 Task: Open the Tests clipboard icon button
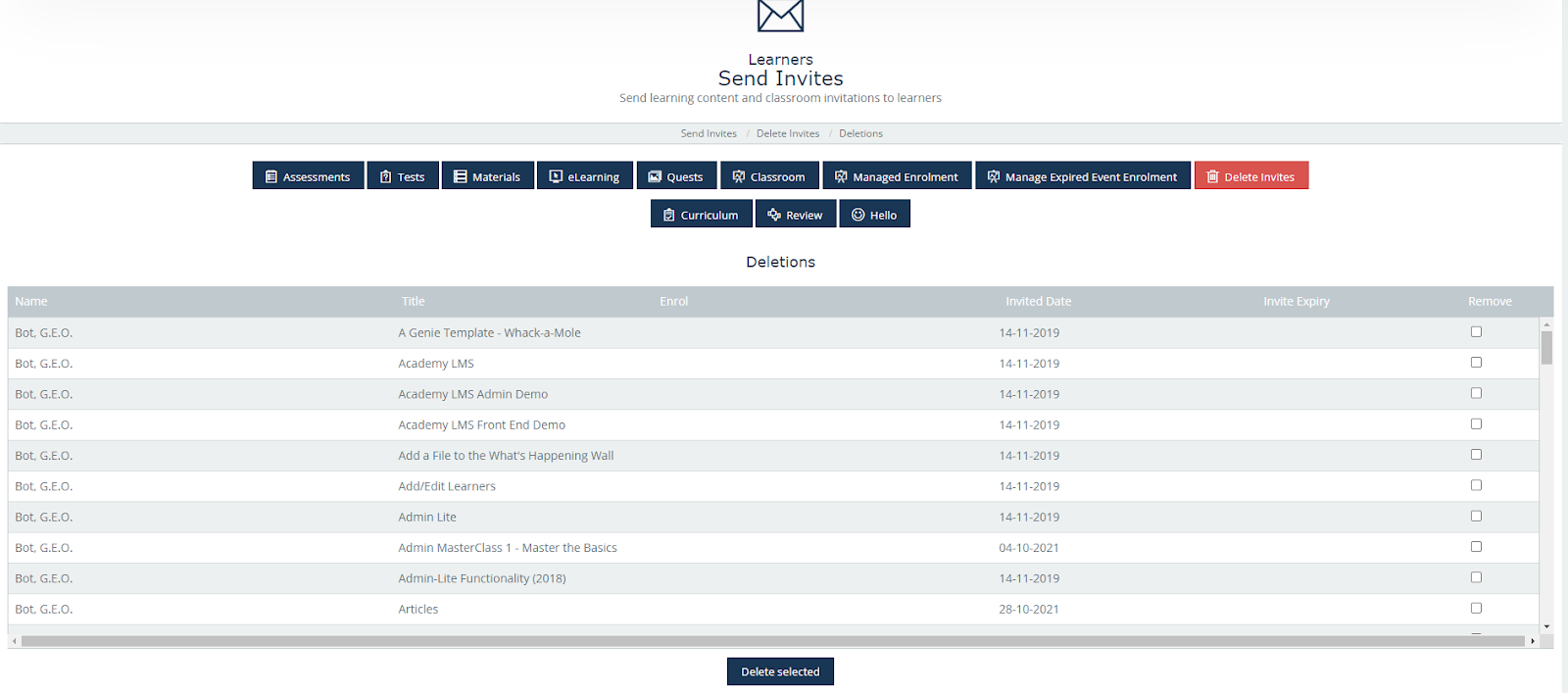point(386,176)
